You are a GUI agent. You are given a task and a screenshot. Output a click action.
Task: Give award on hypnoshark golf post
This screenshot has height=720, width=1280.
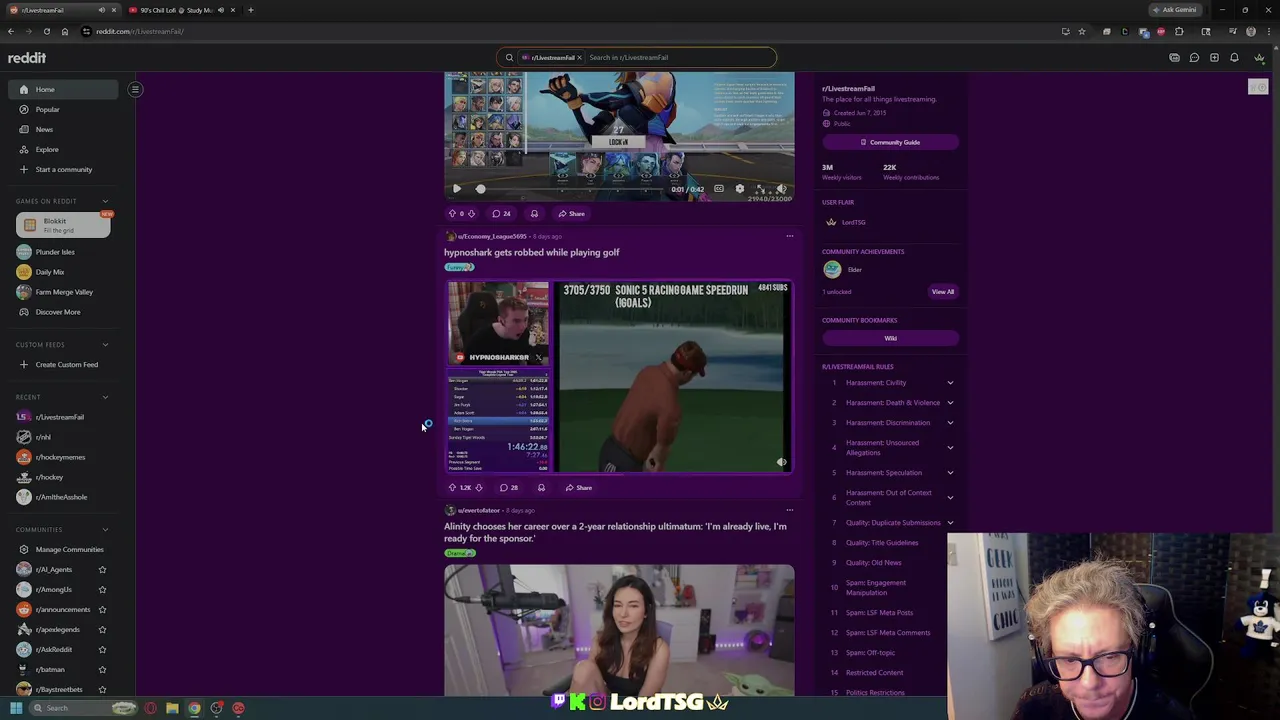click(x=541, y=488)
